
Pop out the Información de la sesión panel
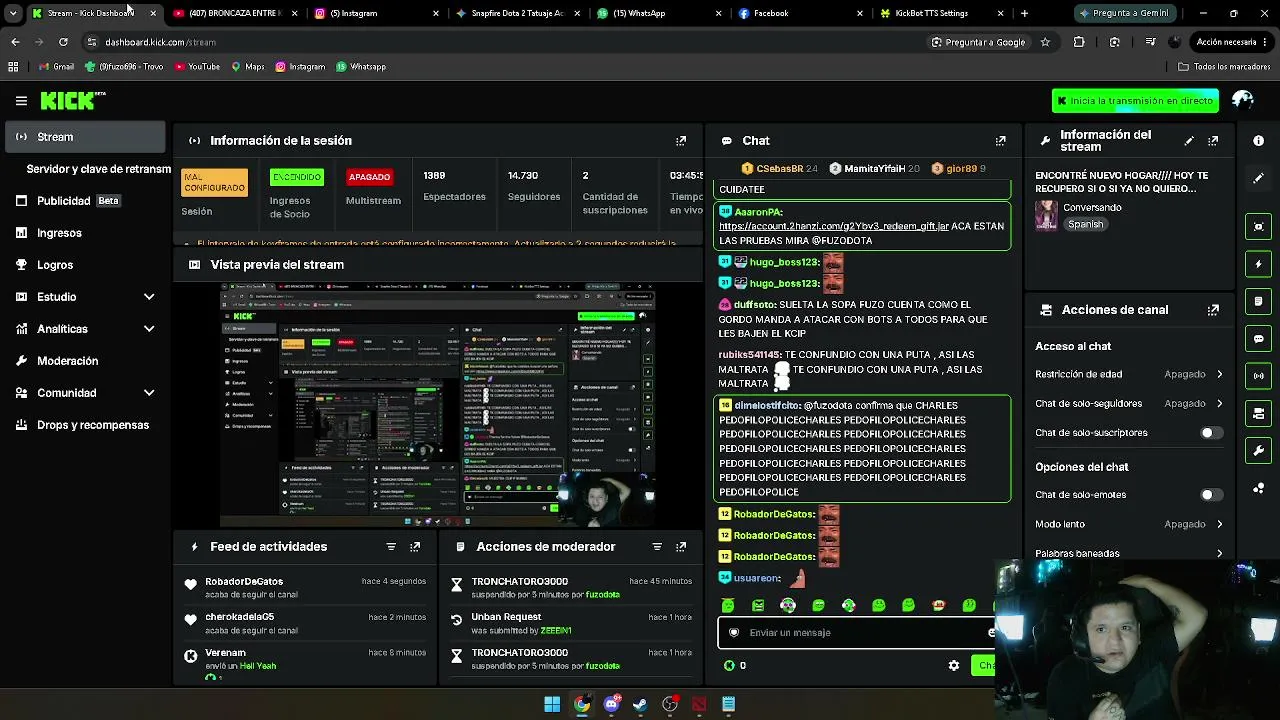click(681, 141)
